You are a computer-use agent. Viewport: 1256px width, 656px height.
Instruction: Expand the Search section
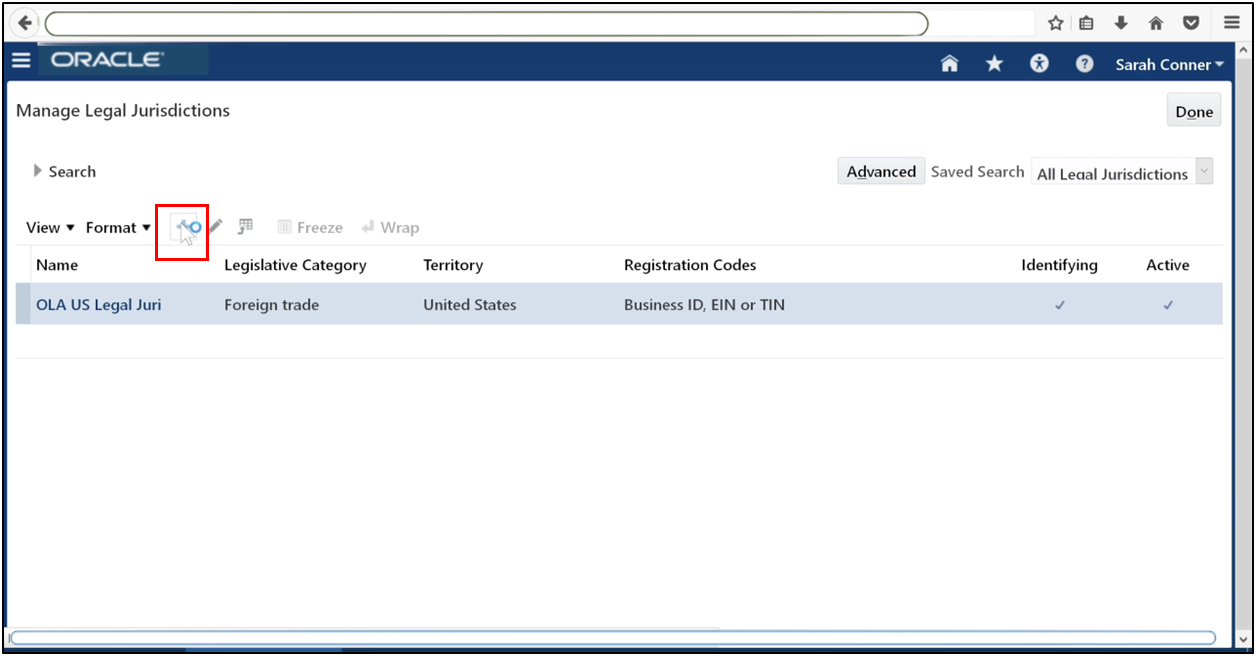tap(64, 171)
